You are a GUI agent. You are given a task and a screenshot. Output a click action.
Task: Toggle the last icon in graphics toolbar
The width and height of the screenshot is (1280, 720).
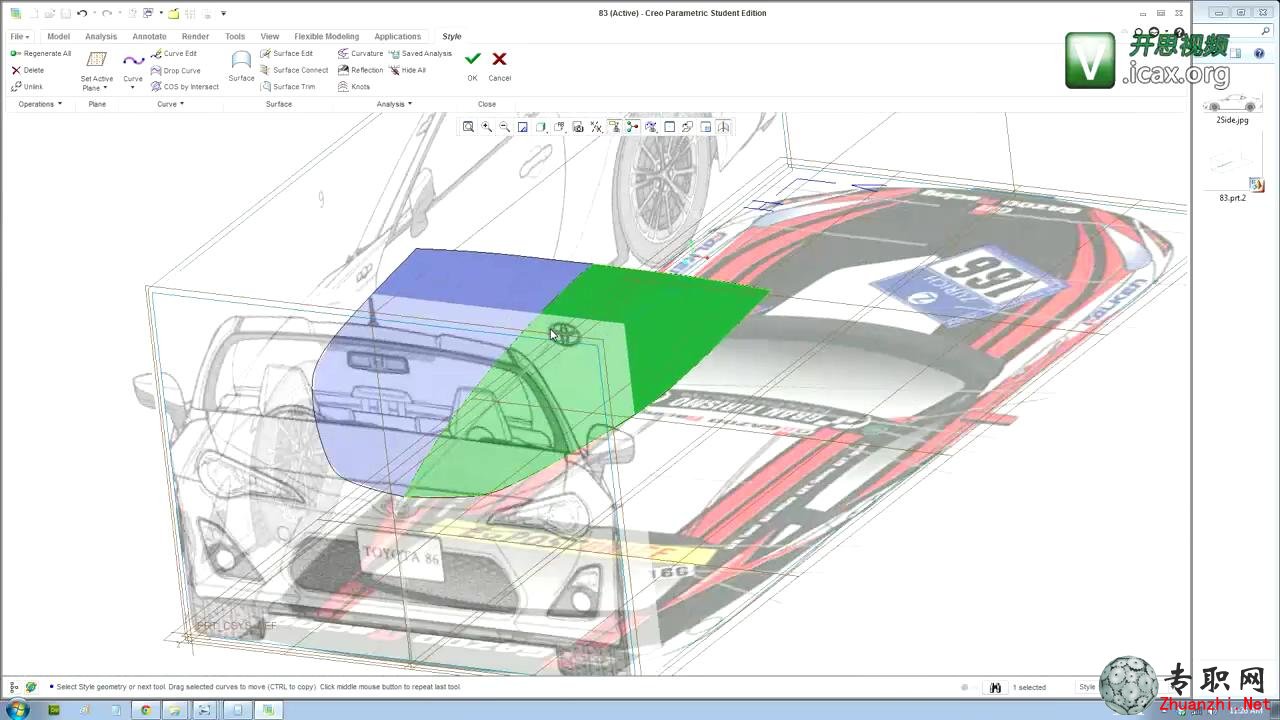point(723,127)
